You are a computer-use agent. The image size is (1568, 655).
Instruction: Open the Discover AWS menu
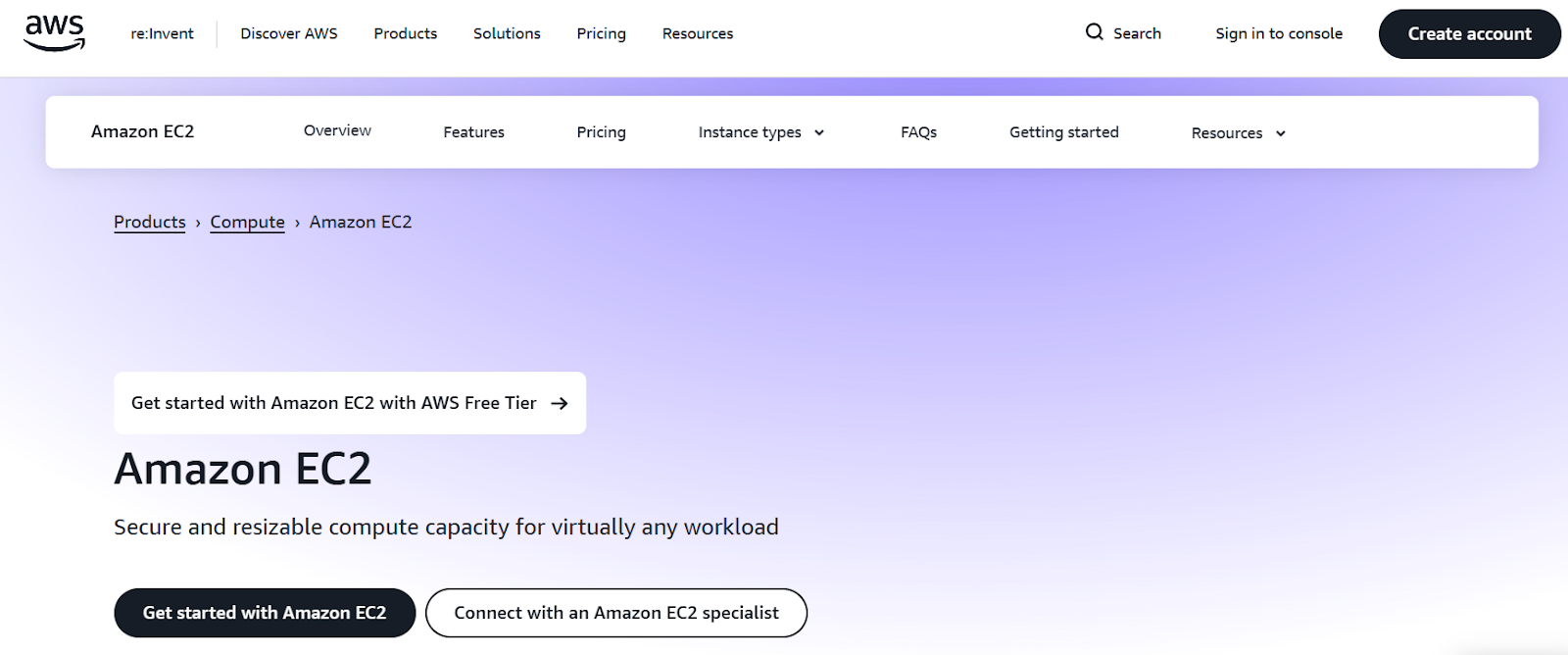289,33
